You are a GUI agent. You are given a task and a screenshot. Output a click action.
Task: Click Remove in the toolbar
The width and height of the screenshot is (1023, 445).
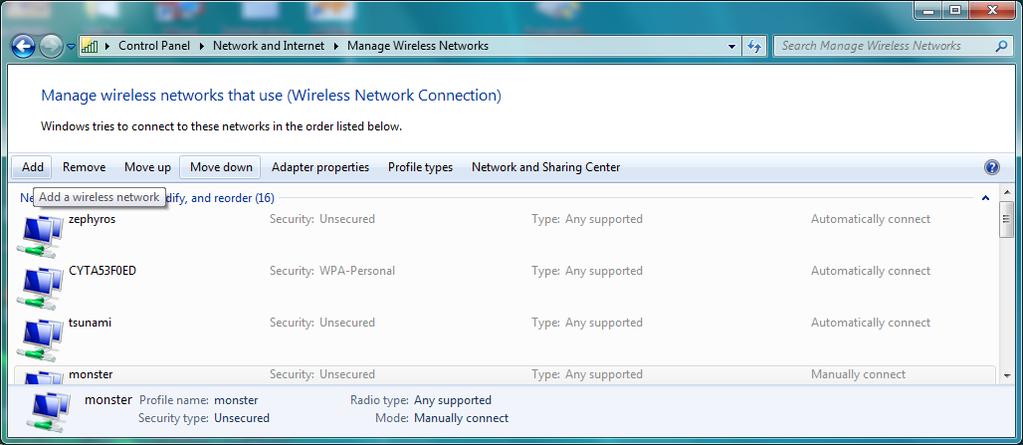[x=84, y=167]
